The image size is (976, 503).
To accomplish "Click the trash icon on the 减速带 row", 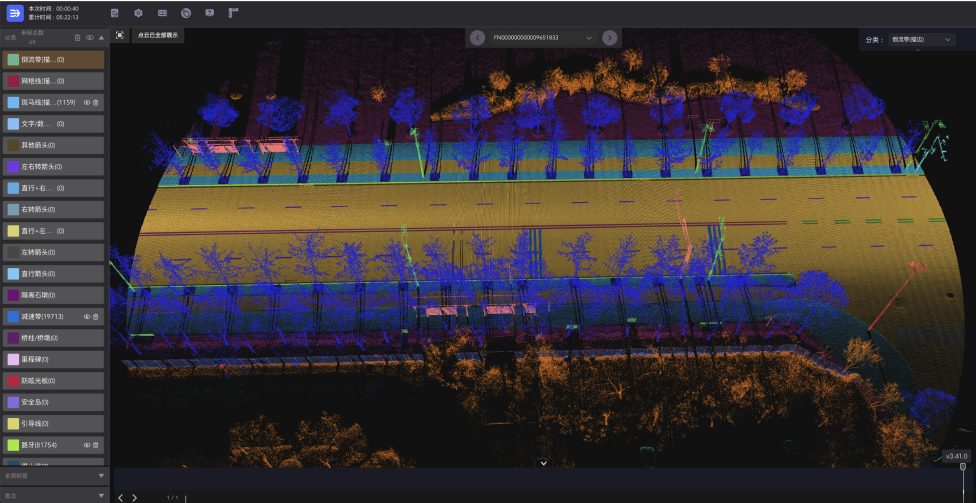I will (96, 316).
